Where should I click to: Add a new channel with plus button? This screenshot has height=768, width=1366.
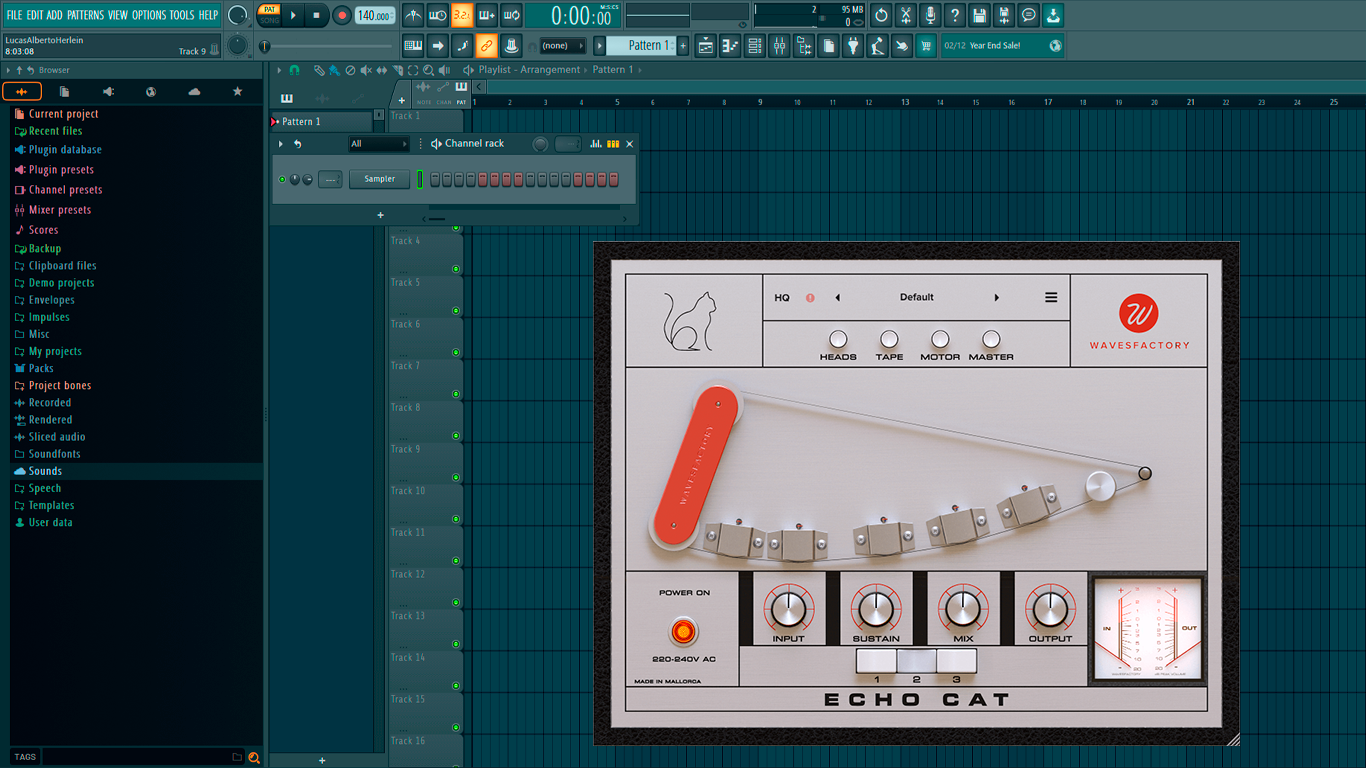[x=380, y=215]
